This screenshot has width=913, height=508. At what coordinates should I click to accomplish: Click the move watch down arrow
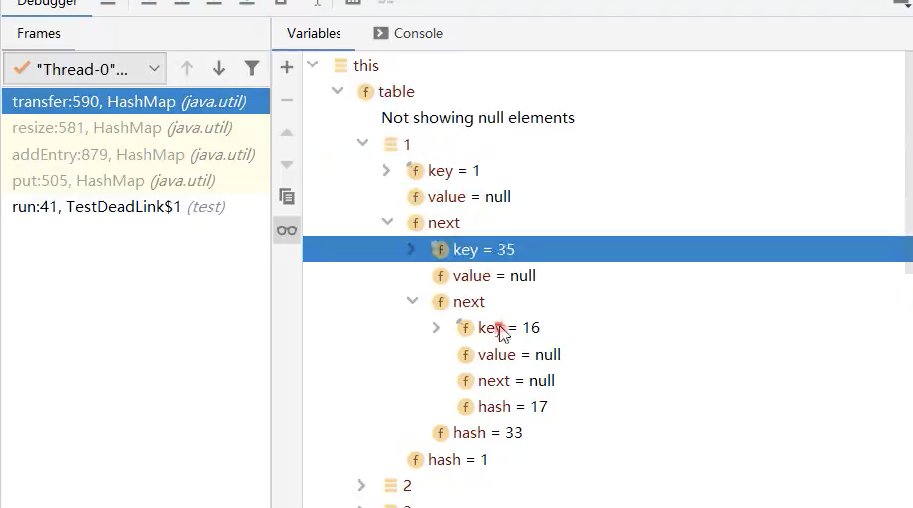click(286, 164)
